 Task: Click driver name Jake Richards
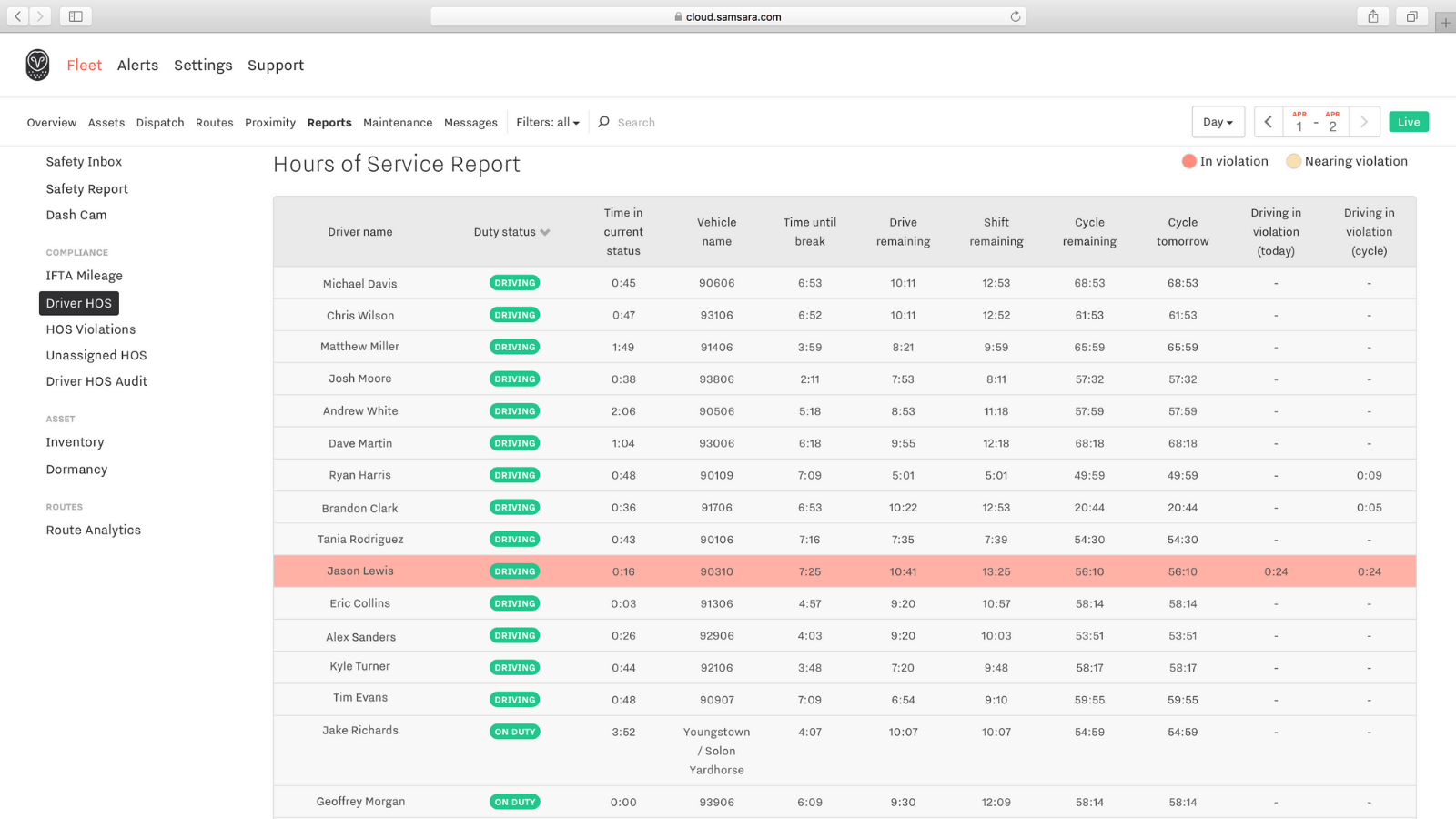coord(360,731)
